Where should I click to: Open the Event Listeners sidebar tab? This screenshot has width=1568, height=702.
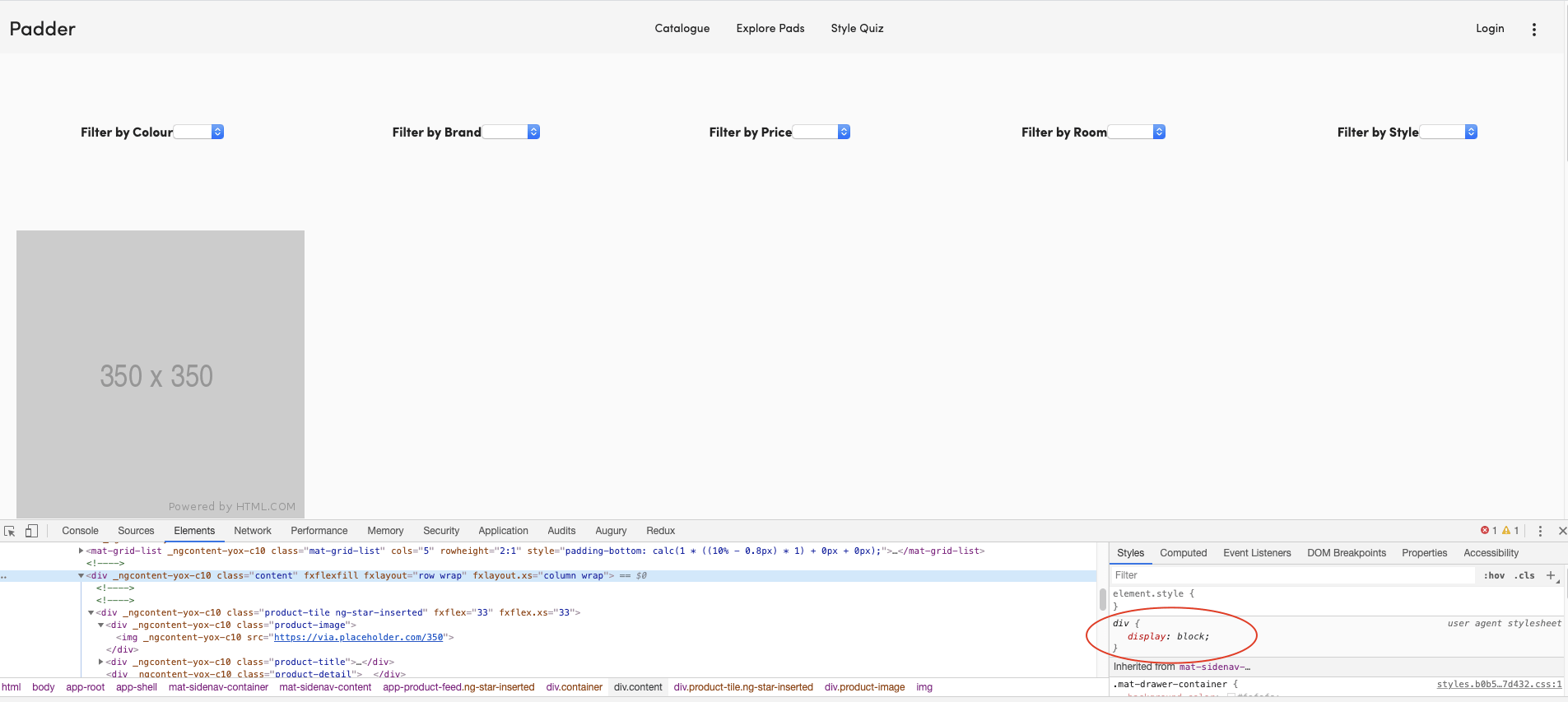pyautogui.click(x=1257, y=553)
